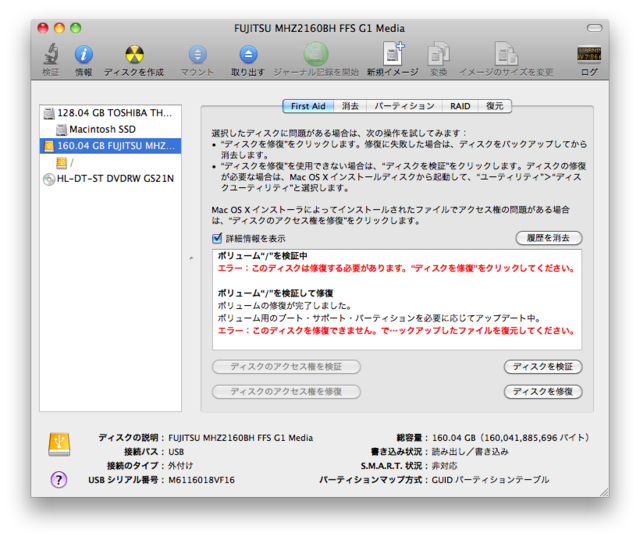Select the 128.04 GB TOSHIBA disk
This screenshot has height=540, width=640.
(x=110, y=113)
